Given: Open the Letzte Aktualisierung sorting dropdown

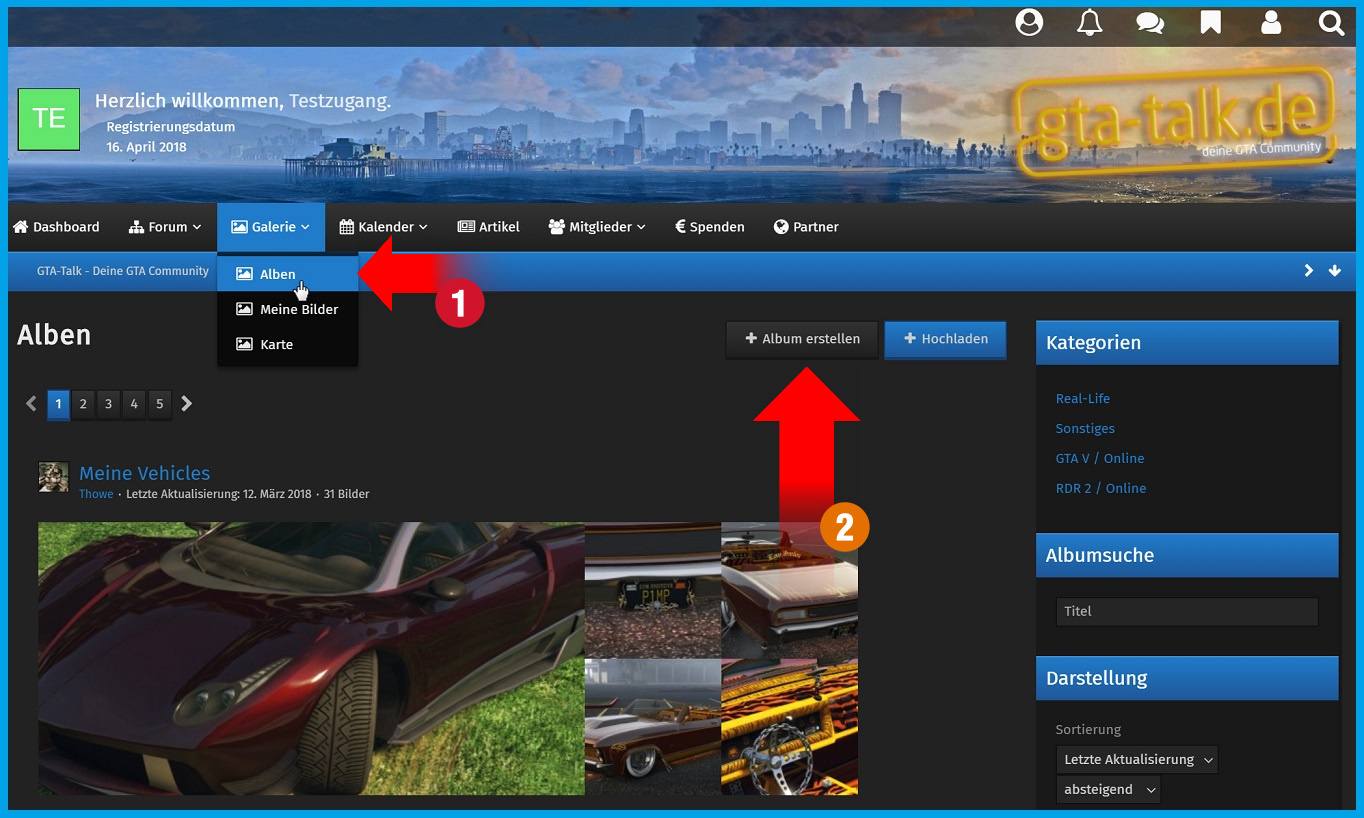Looking at the screenshot, I should tap(1137, 759).
